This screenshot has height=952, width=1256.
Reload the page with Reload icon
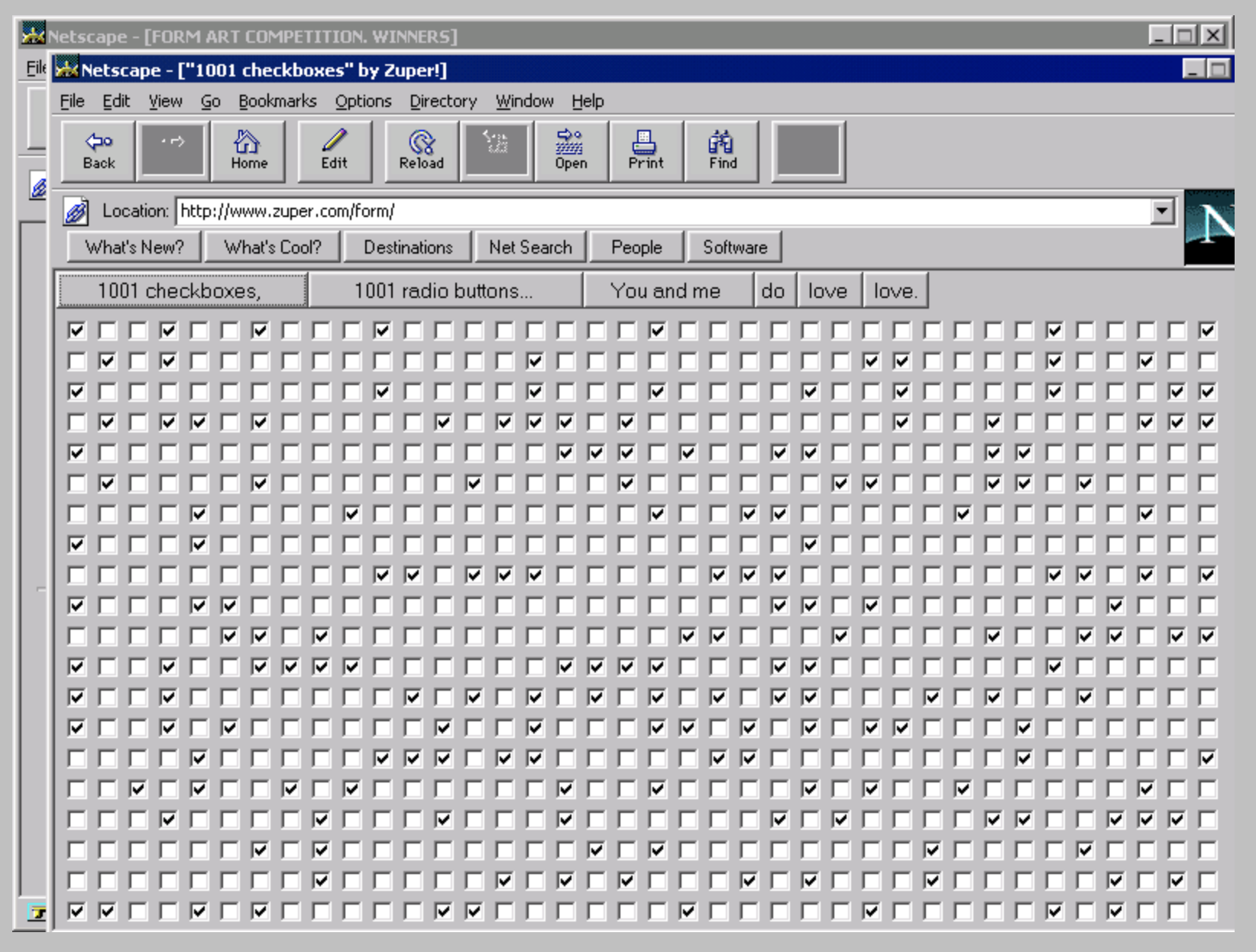coord(421,151)
